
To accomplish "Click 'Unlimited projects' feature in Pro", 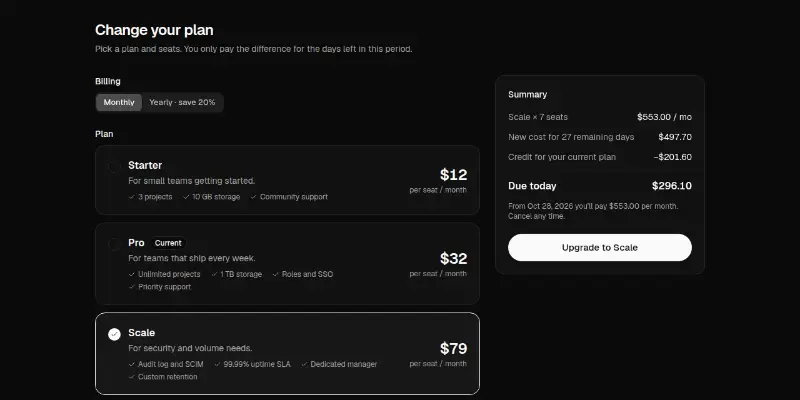I will coord(164,274).
